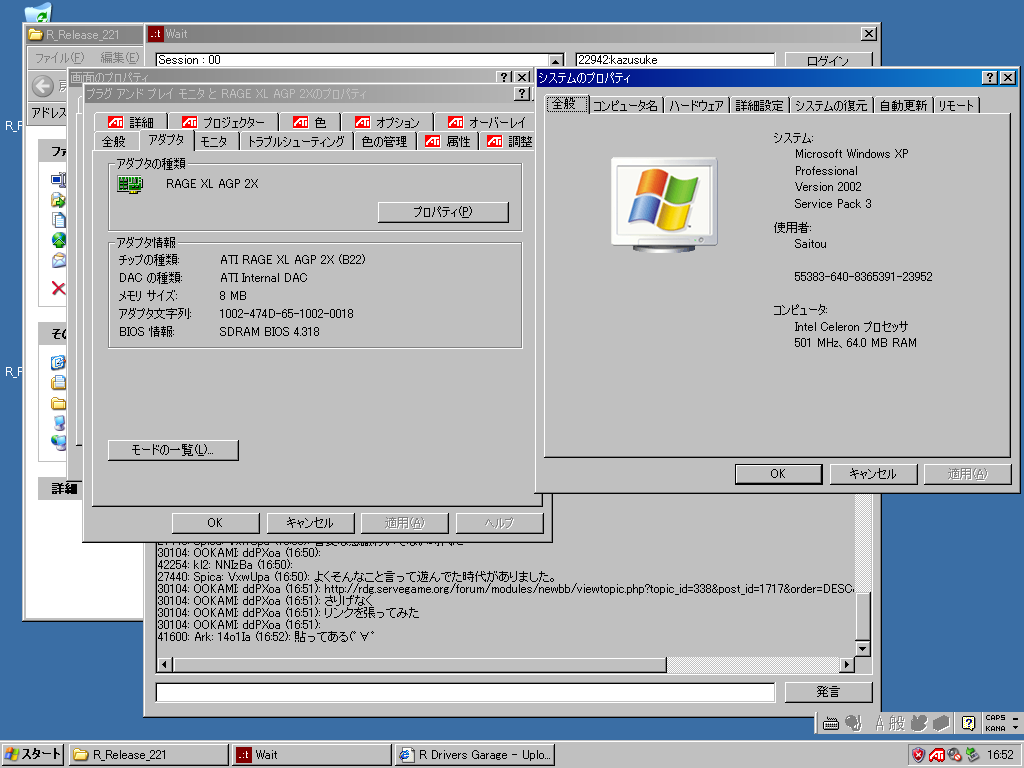Open the ファイル(F) menu in Explorer
Image resolution: width=1024 pixels, height=768 pixels.
pyautogui.click(x=59, y=58)
